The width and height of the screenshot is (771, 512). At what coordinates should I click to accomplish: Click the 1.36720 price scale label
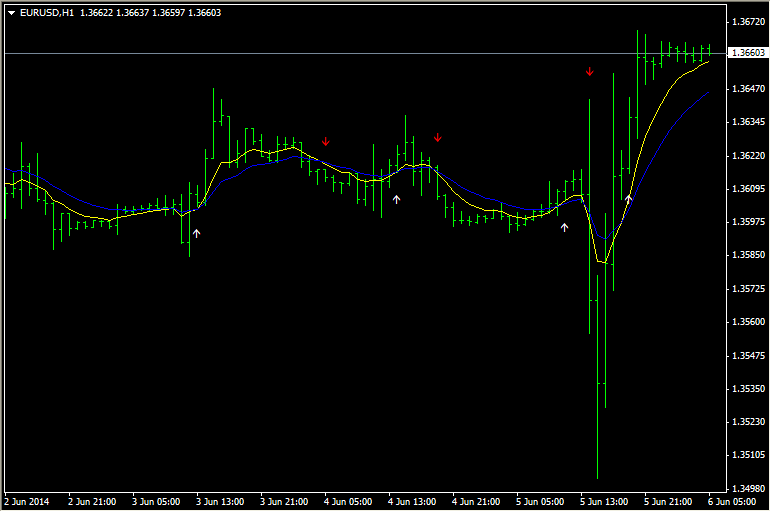(749, 22)
